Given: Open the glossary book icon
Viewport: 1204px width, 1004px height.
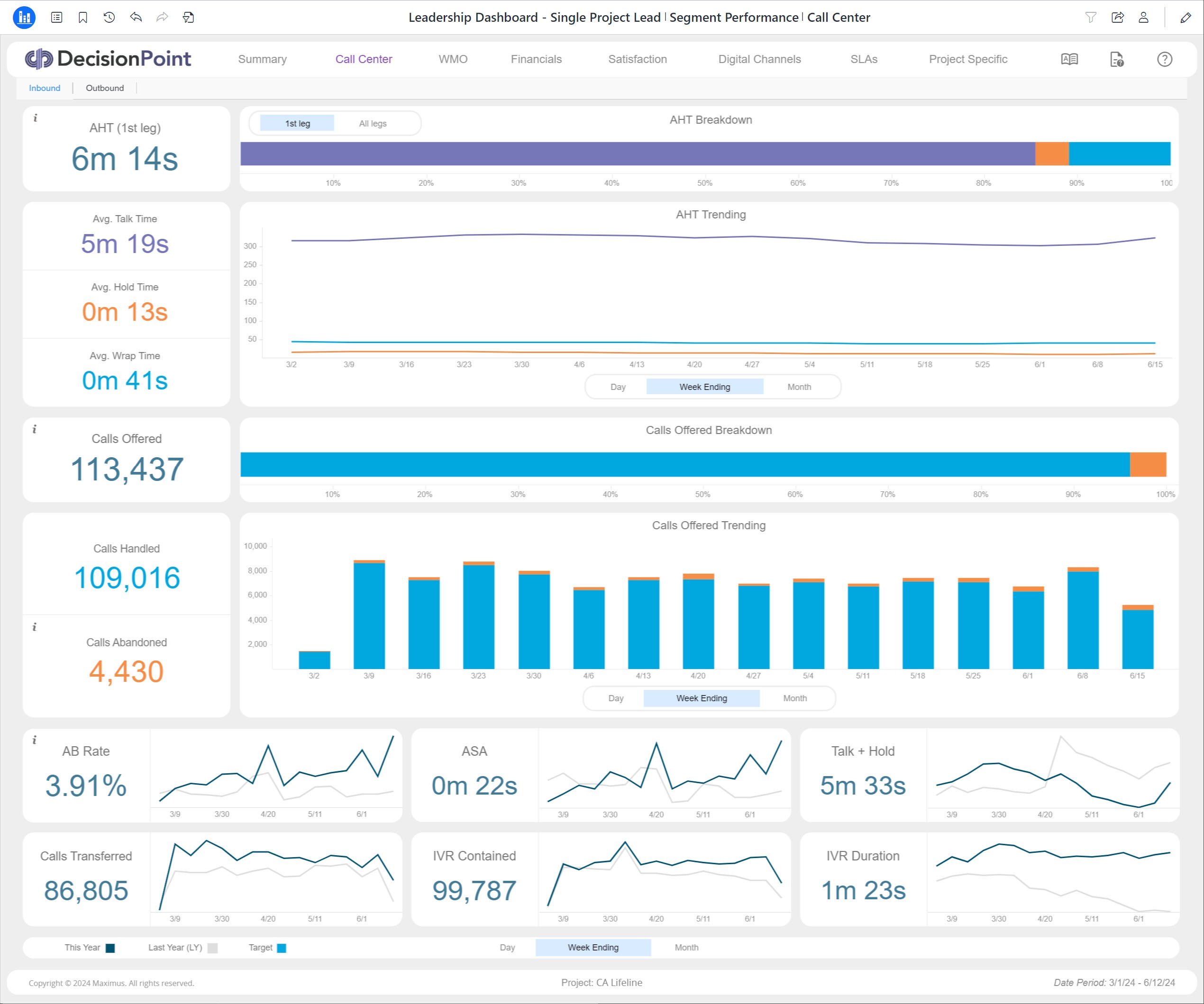Looking at the screenshot, I should pyautogui.click(x=1069, y=59).
